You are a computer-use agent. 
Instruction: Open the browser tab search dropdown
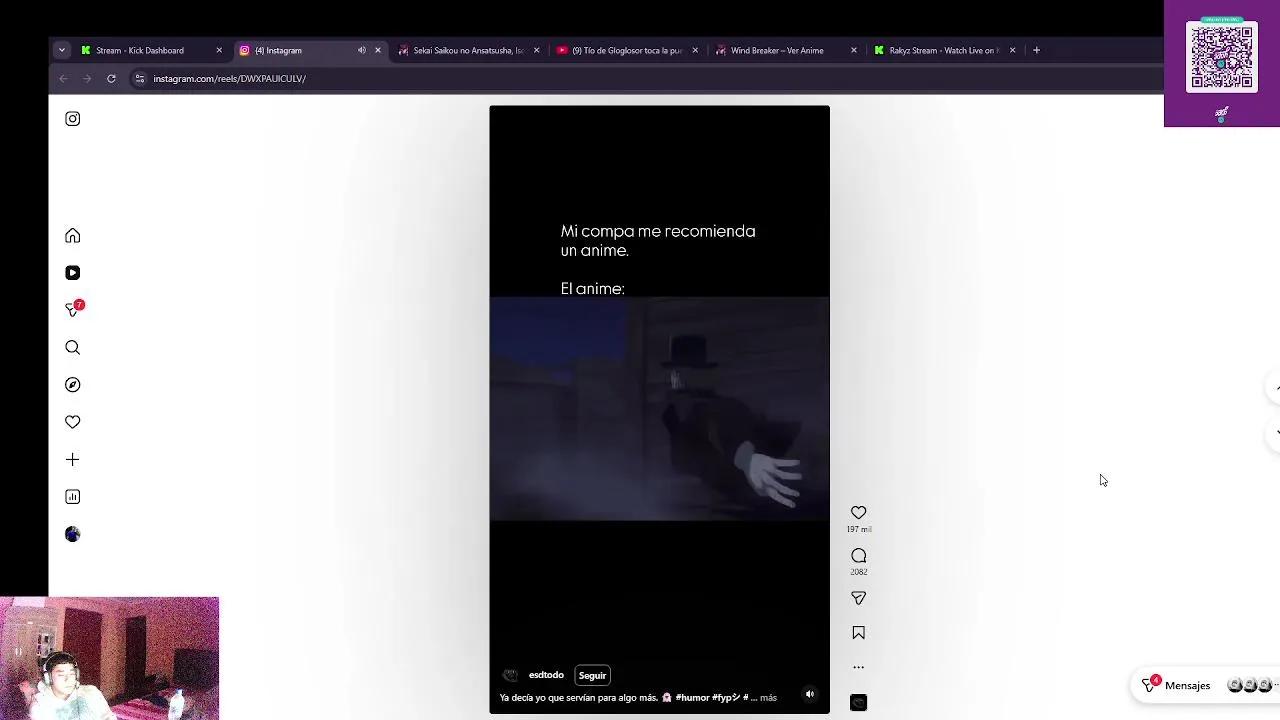pyautogui.click(x=62, y=50)
